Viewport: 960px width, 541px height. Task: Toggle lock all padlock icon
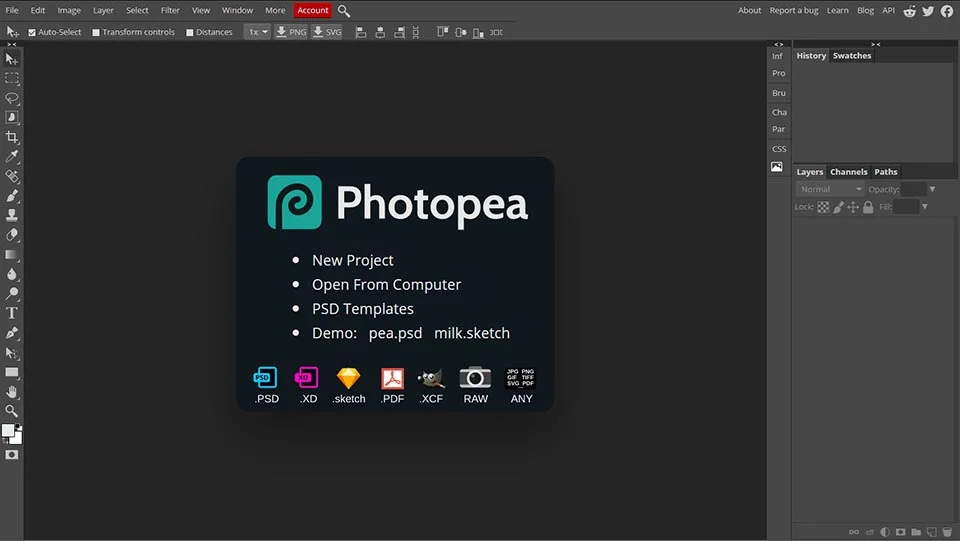(868, 207)
